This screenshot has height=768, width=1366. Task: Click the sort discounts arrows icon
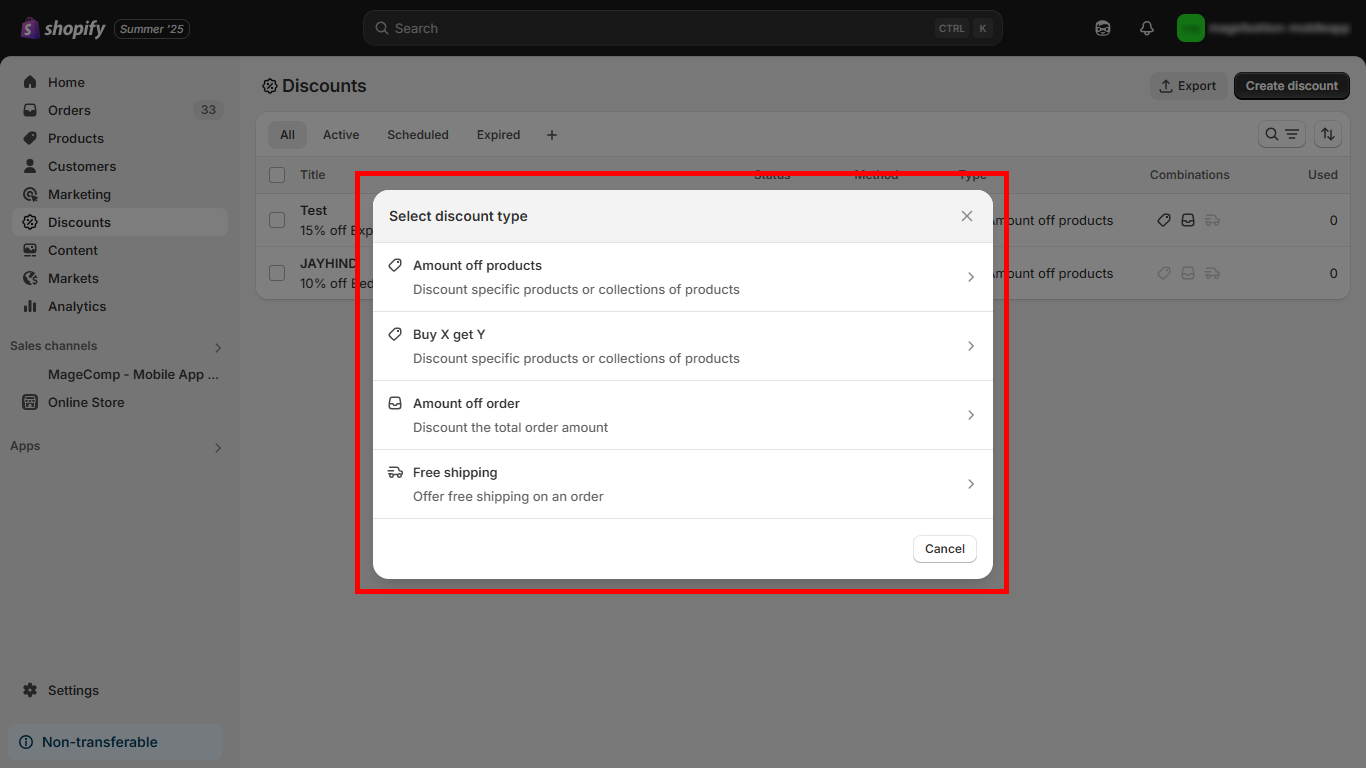(1328, 134)
